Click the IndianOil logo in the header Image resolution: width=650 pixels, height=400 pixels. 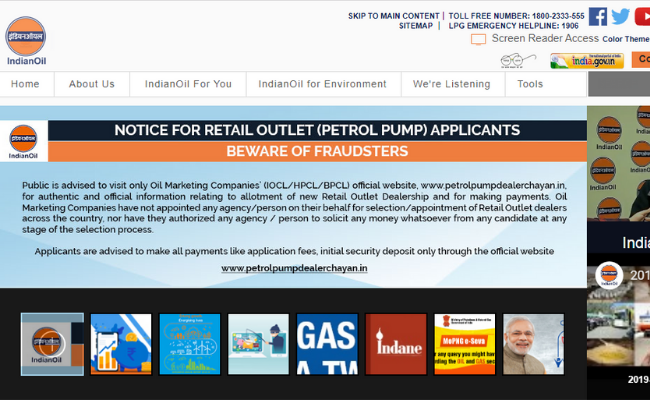26,40
